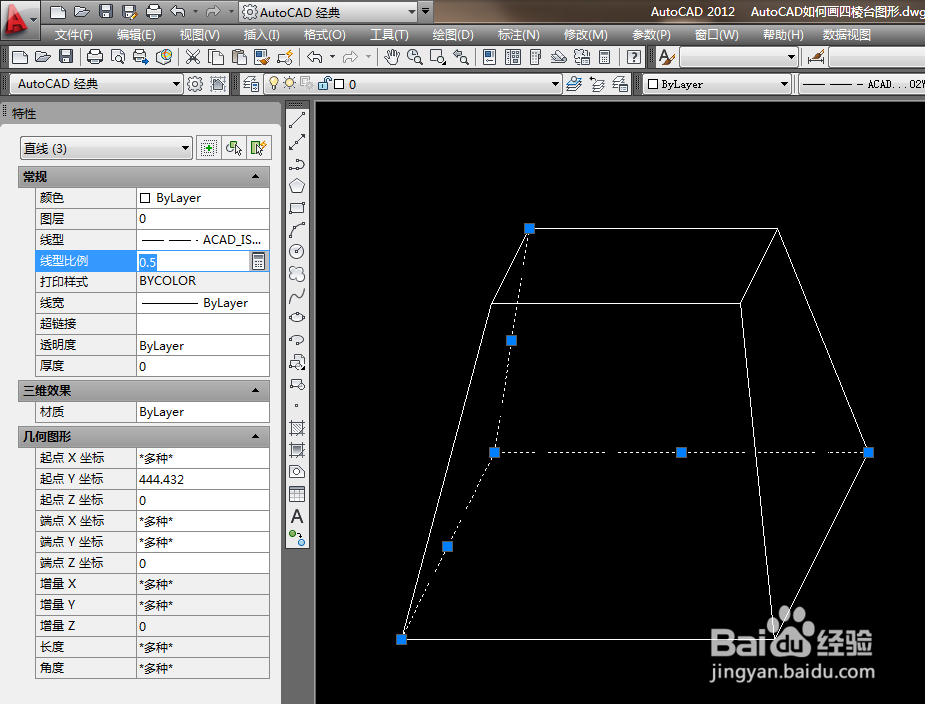Click the Plot print icon
The width and height of the screenshot is (925, 704).
[94, 57]
